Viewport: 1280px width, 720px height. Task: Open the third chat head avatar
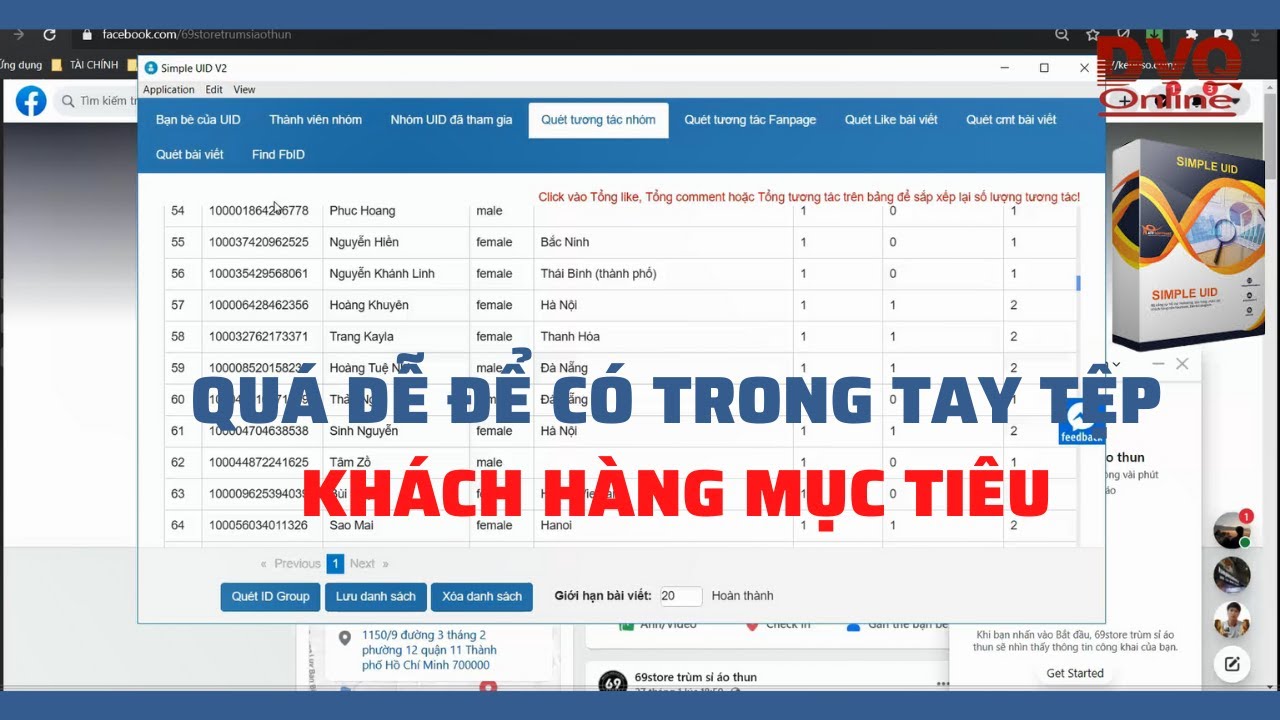(1232, 620)
